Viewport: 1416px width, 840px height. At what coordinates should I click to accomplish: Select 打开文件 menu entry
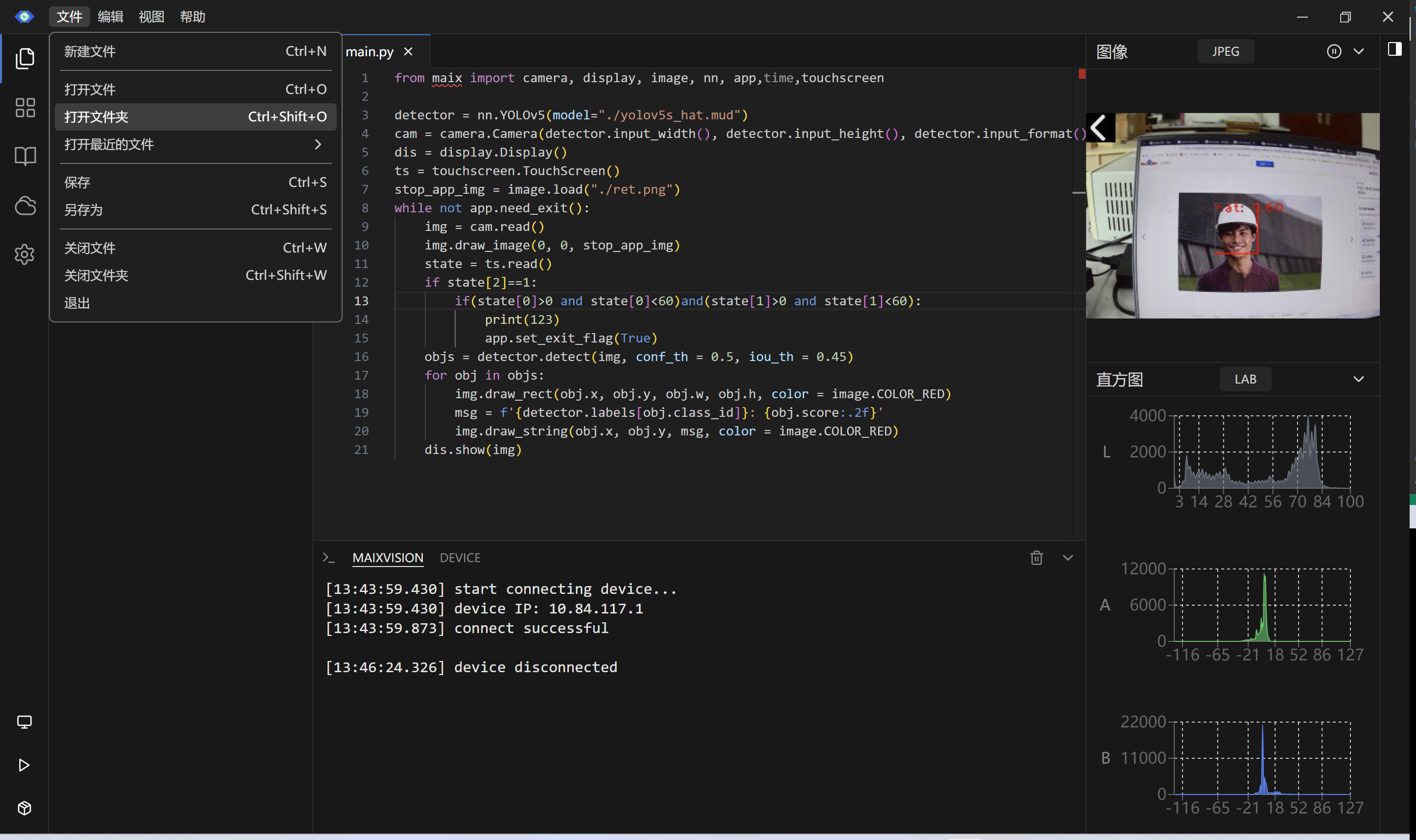pyautogui.click(x=195, y=90)
